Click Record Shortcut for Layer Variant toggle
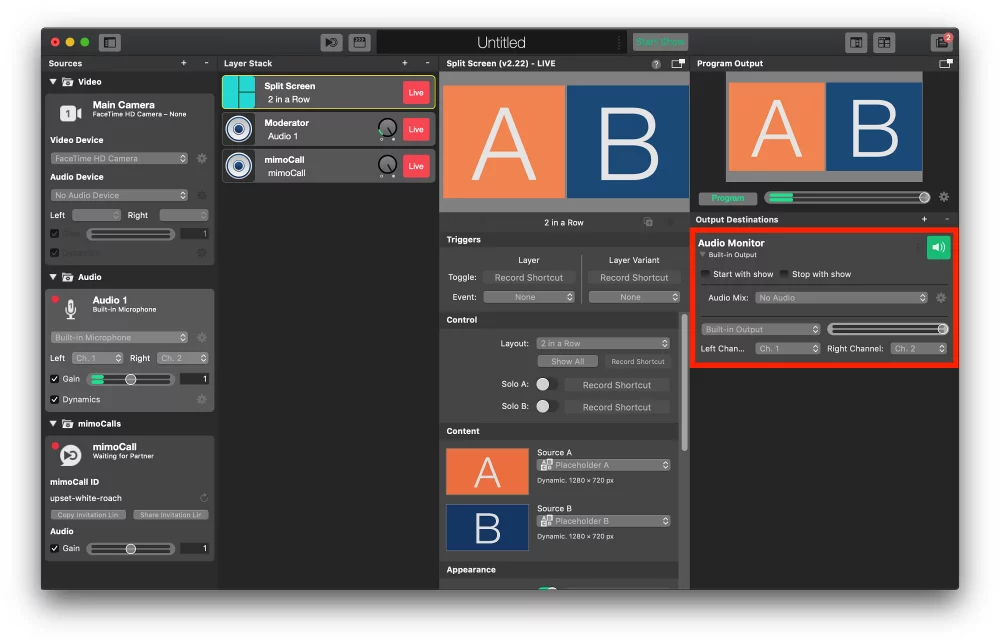 [x=634, y=277]
